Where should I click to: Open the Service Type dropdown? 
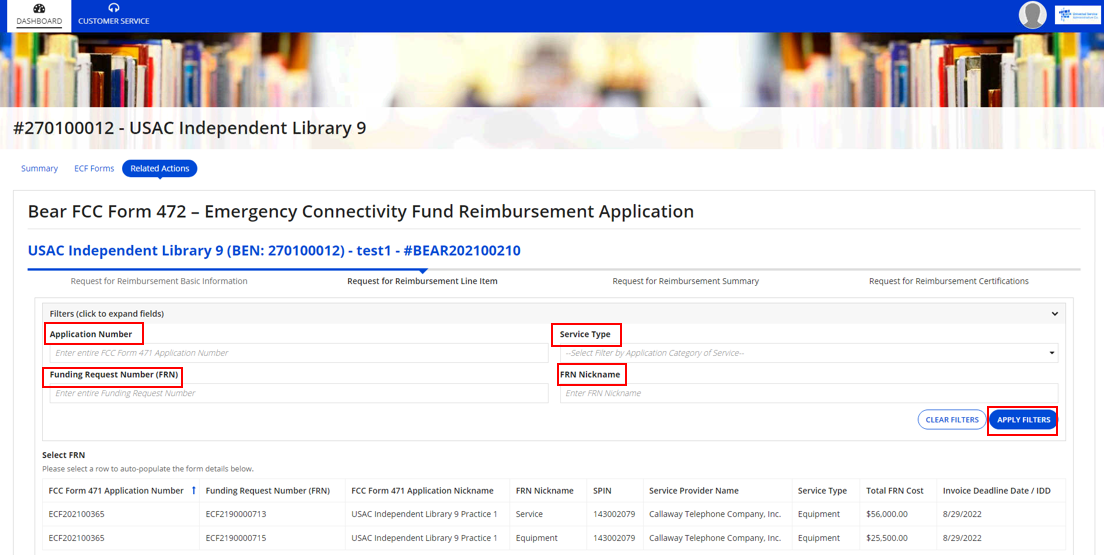809,353
